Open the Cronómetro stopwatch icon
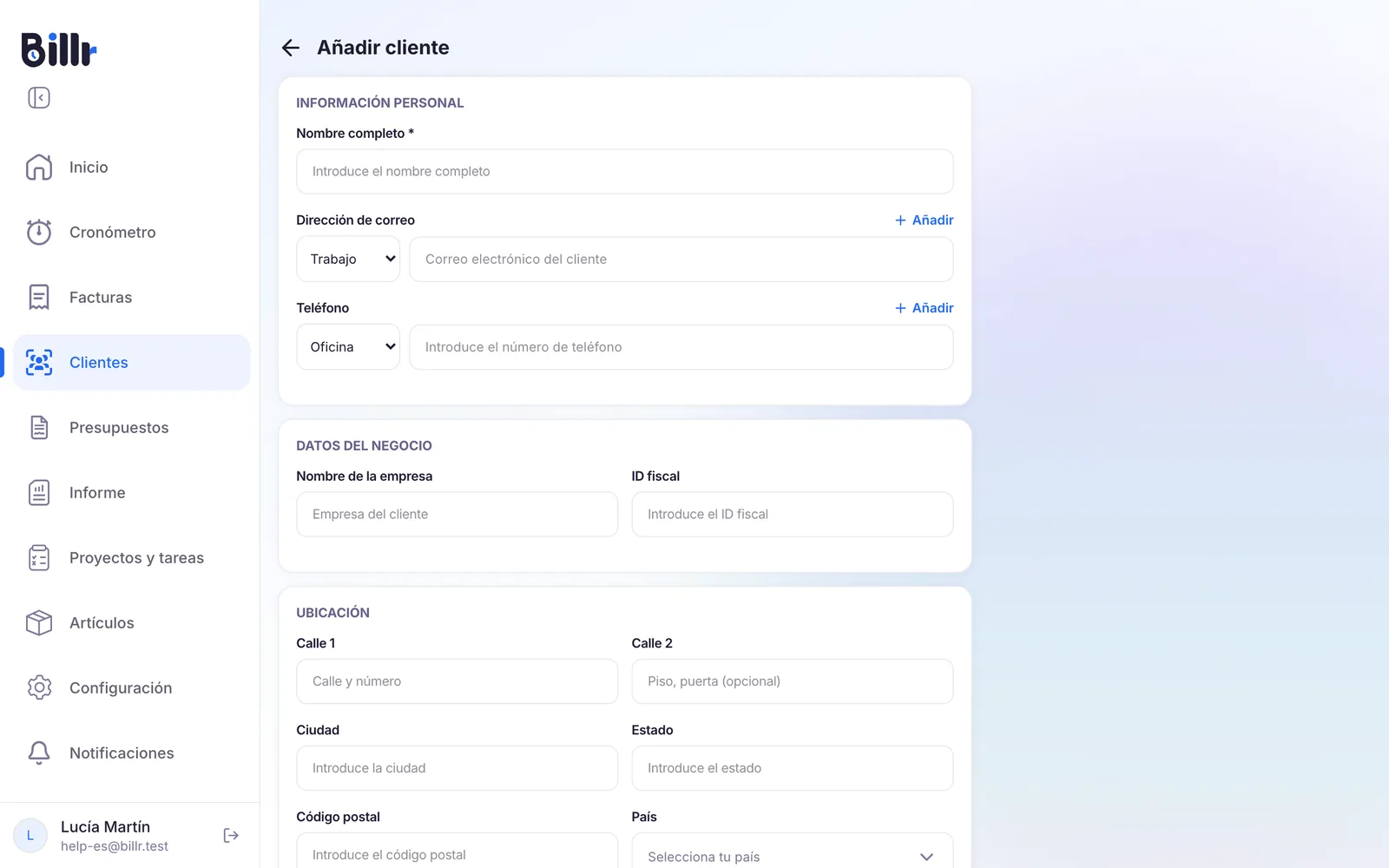This screenshot has width=1389, height=868. [x=39, y=232]
